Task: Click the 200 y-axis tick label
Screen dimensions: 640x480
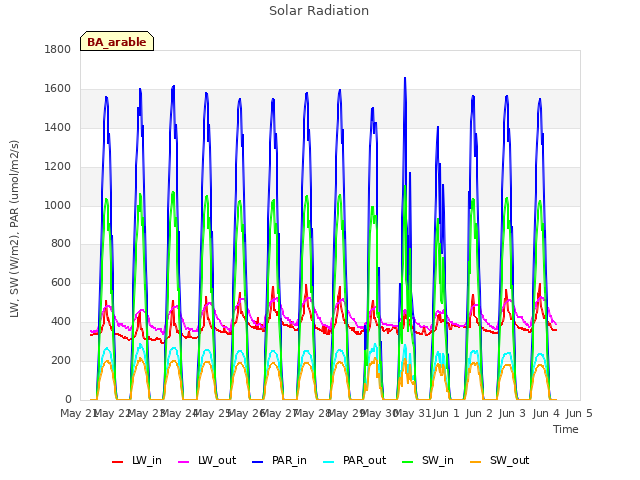Action: coord(61,360)
